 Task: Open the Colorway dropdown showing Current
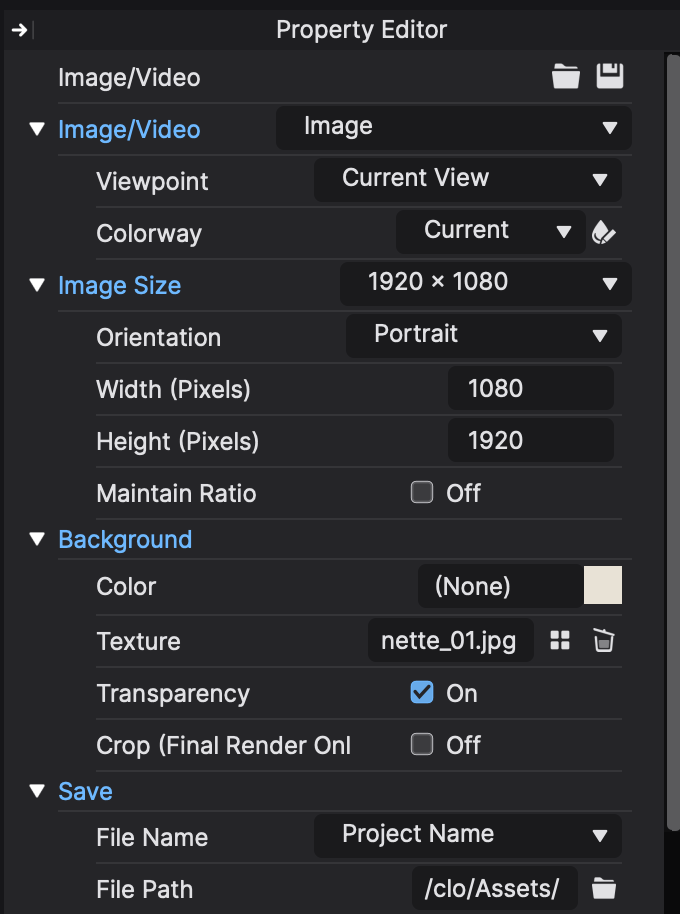pyautogui.click(x=489, y=231)
